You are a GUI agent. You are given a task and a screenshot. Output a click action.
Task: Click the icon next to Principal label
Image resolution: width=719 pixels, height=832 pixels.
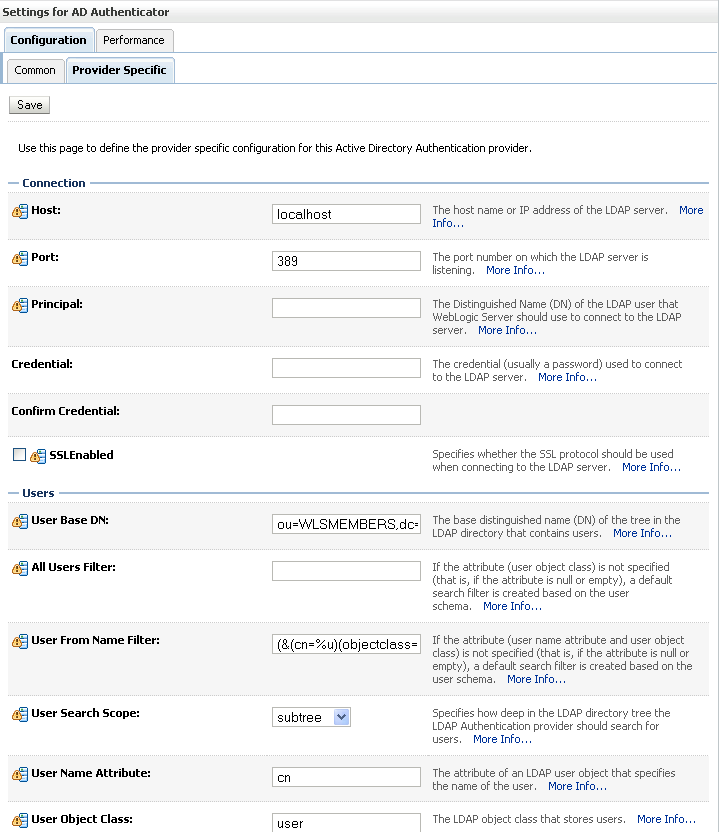(x=20, y=305)
